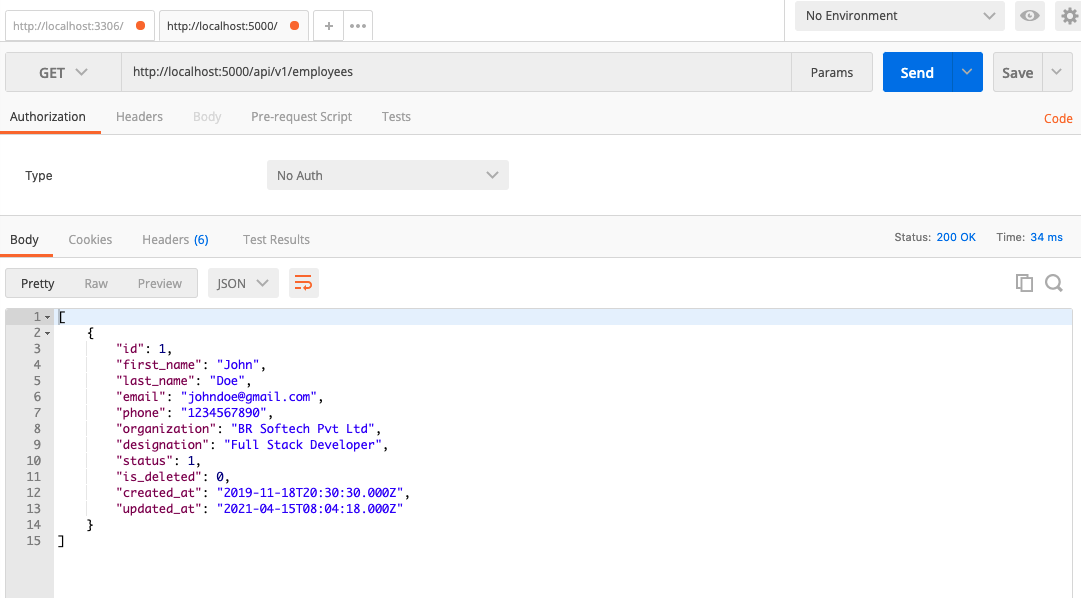Image resolution: width=1081 pixels, height=598 pixels.
Task: Collapse the JSON array at line 1
Action: tap(47, 317)
